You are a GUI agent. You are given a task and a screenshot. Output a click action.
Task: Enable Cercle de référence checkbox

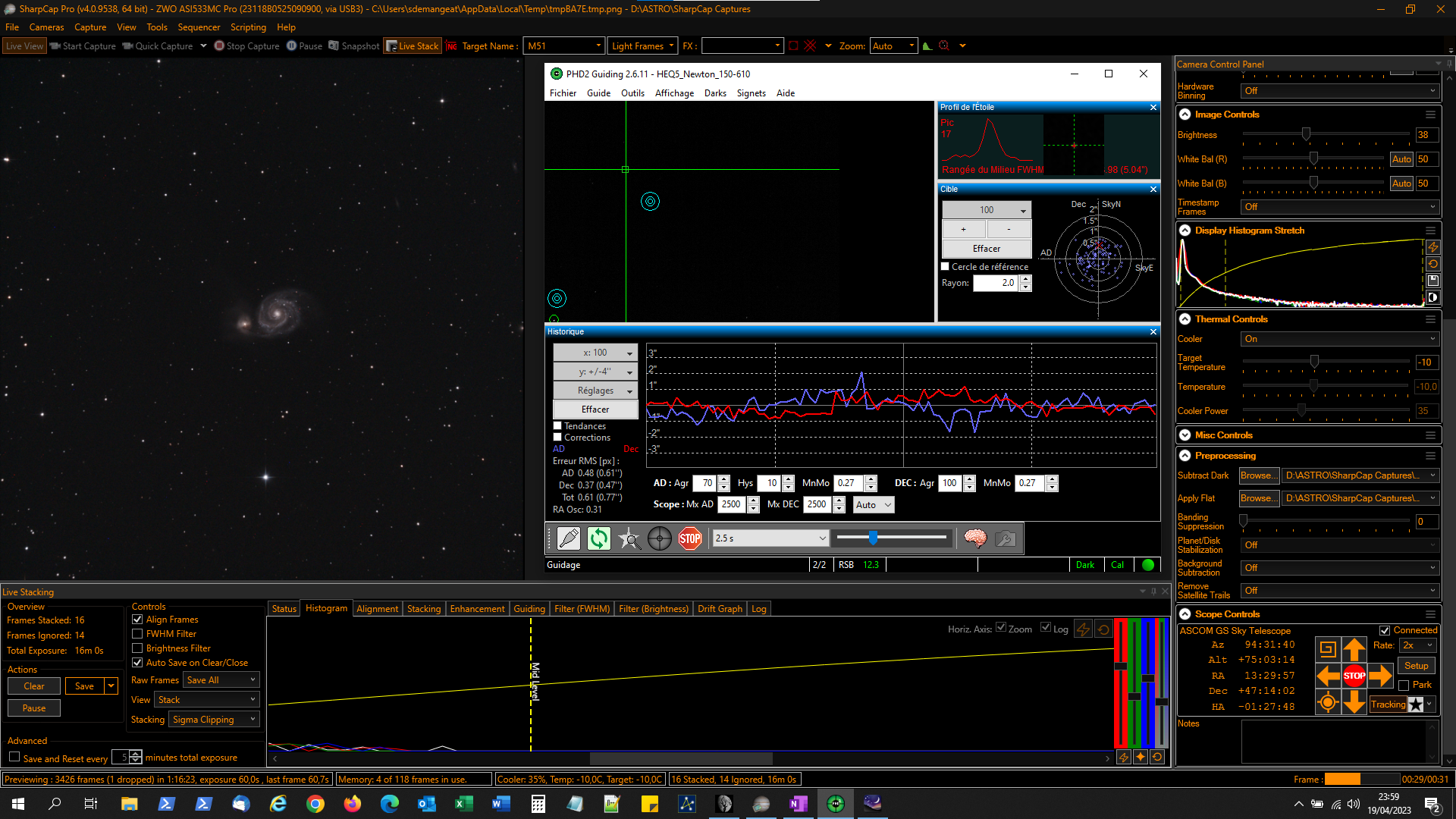tap(946, 267)
